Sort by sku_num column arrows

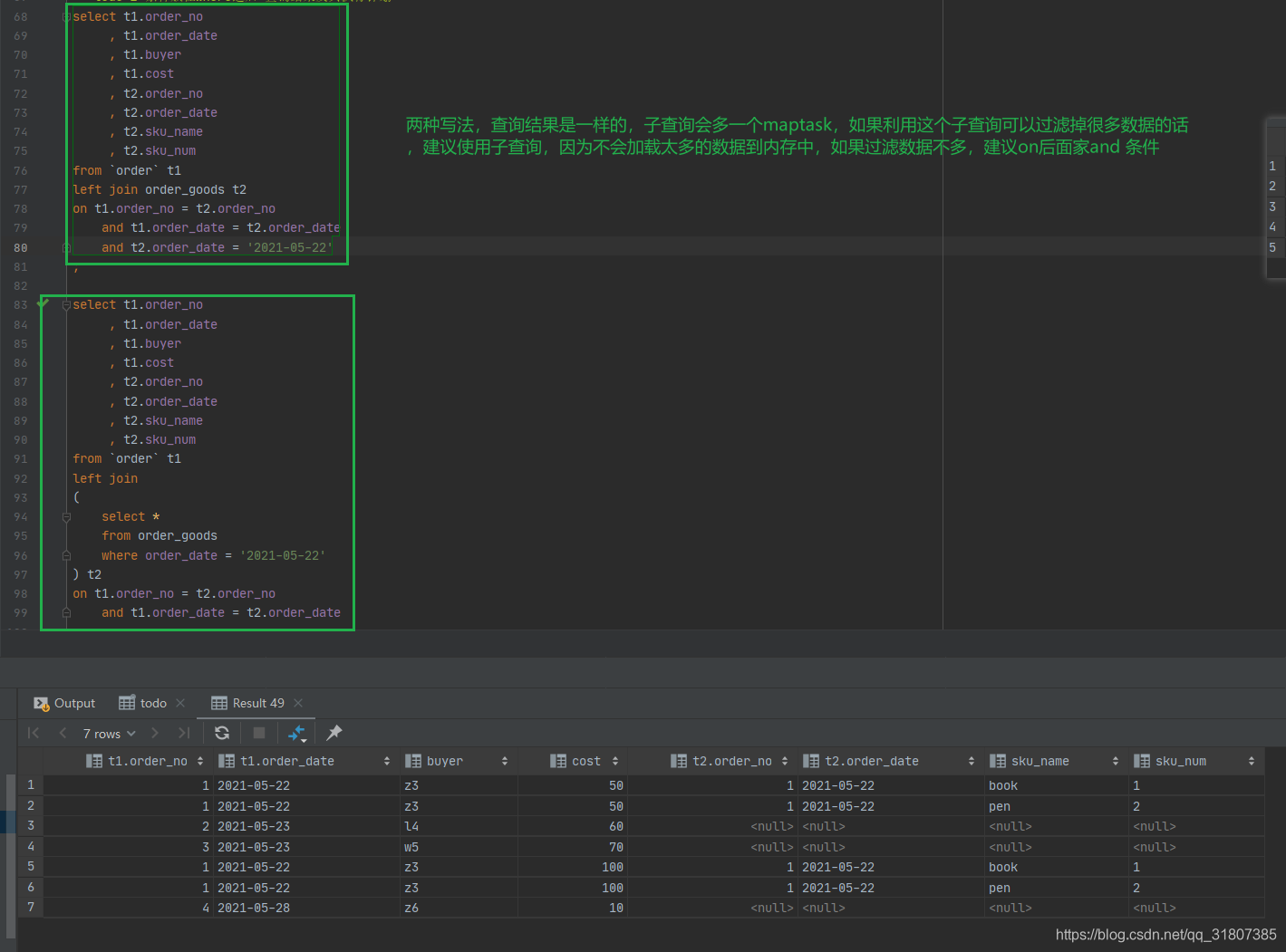tap(1252, 761)
